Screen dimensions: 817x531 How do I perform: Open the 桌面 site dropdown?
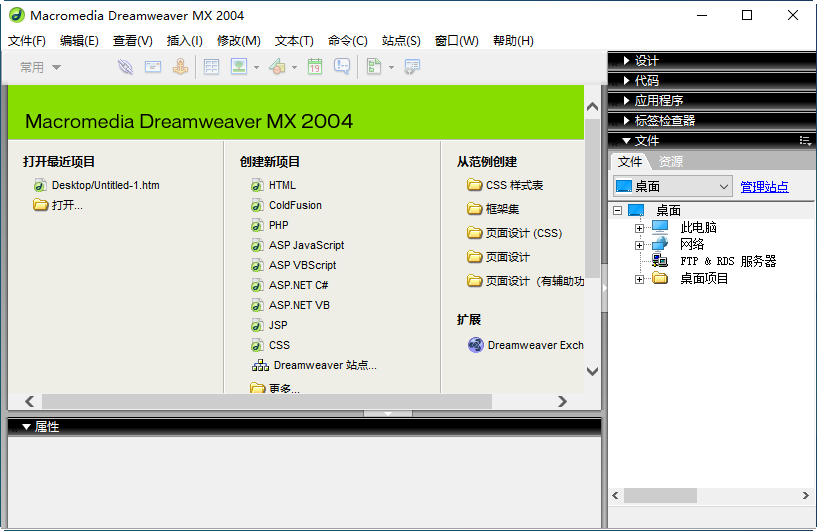[x=673, y=186]
